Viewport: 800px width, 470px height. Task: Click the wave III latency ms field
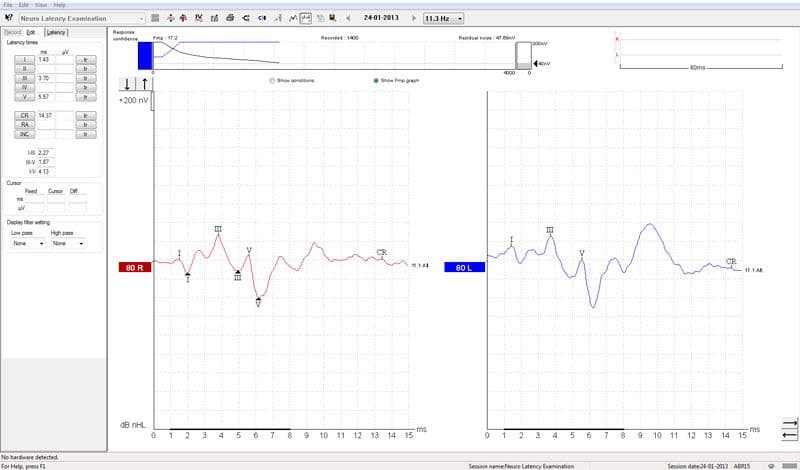pos(47,79)
